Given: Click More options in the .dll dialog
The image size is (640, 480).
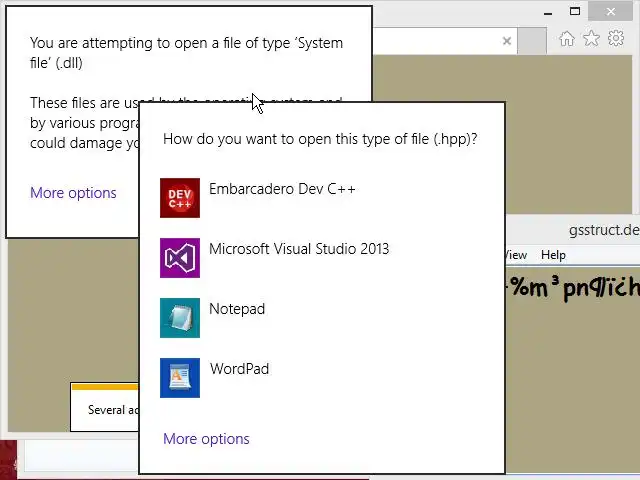Looking at the screenshot, I should [73, 193].
